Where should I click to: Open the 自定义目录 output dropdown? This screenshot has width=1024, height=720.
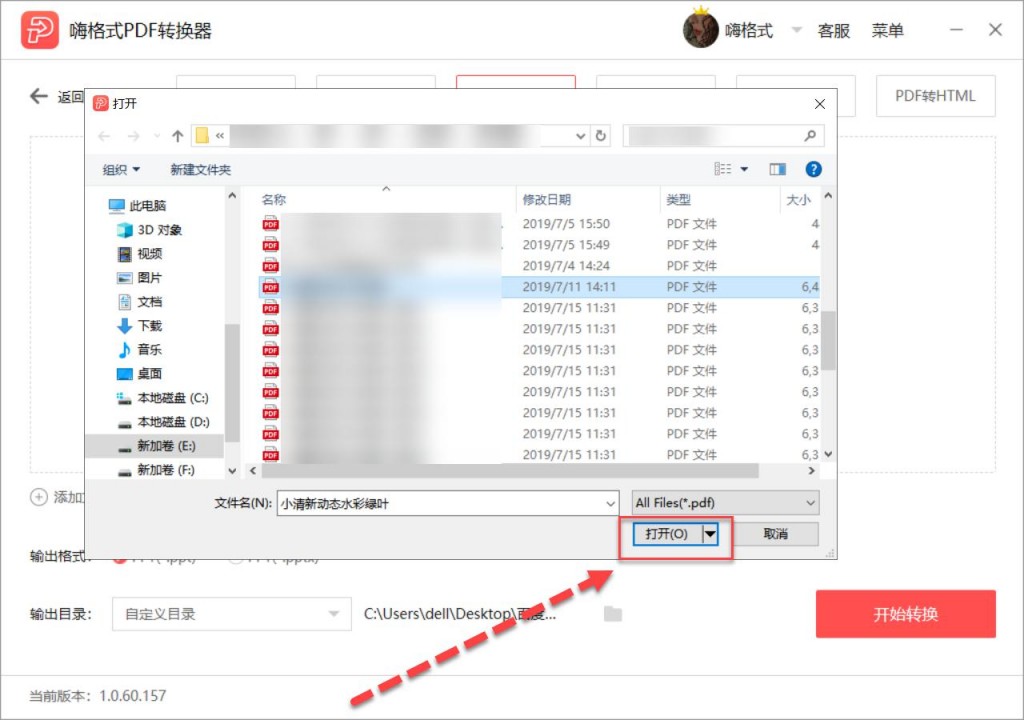point(232,614)
